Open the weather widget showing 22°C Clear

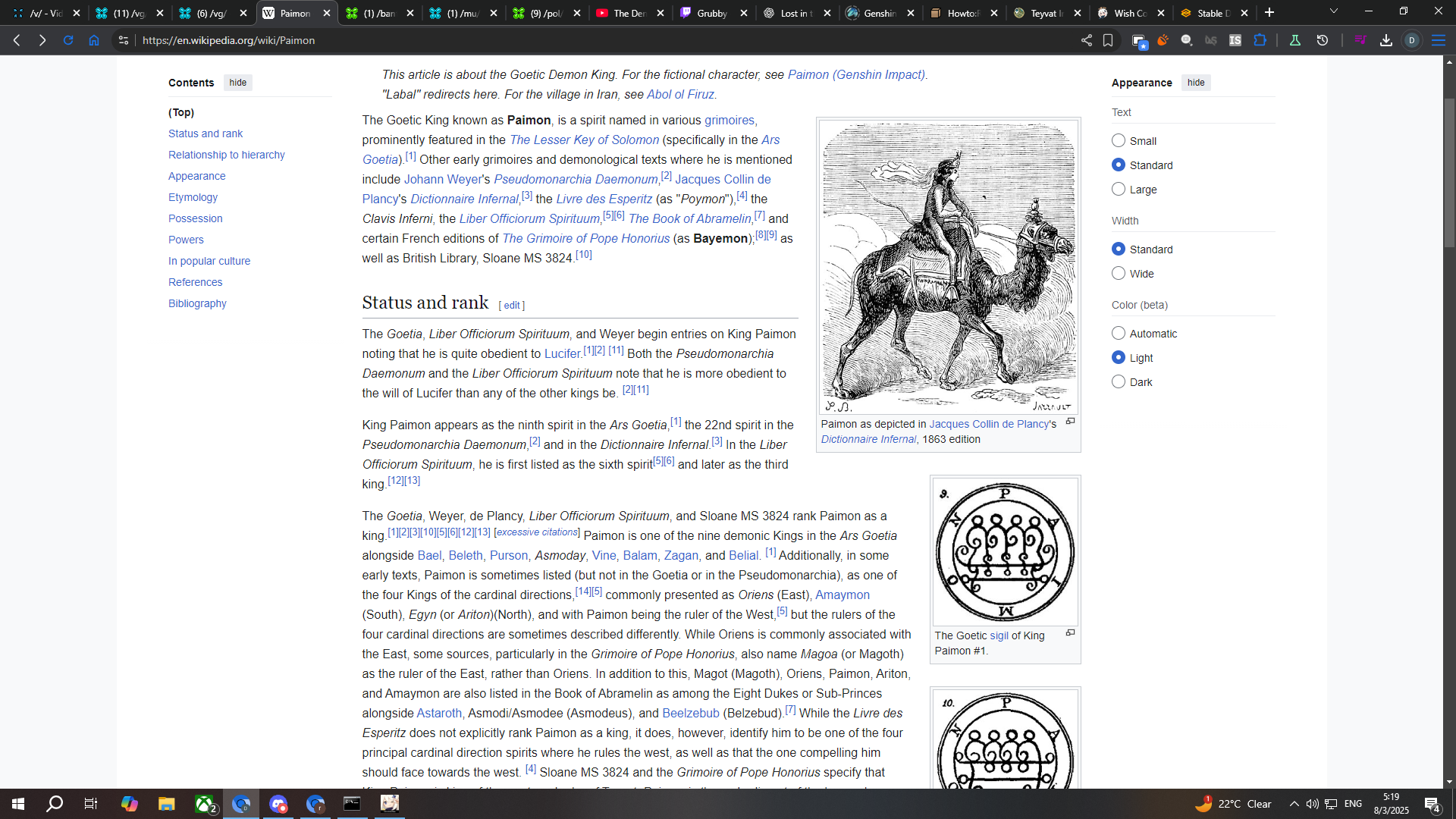click(x=1233, y=804)
